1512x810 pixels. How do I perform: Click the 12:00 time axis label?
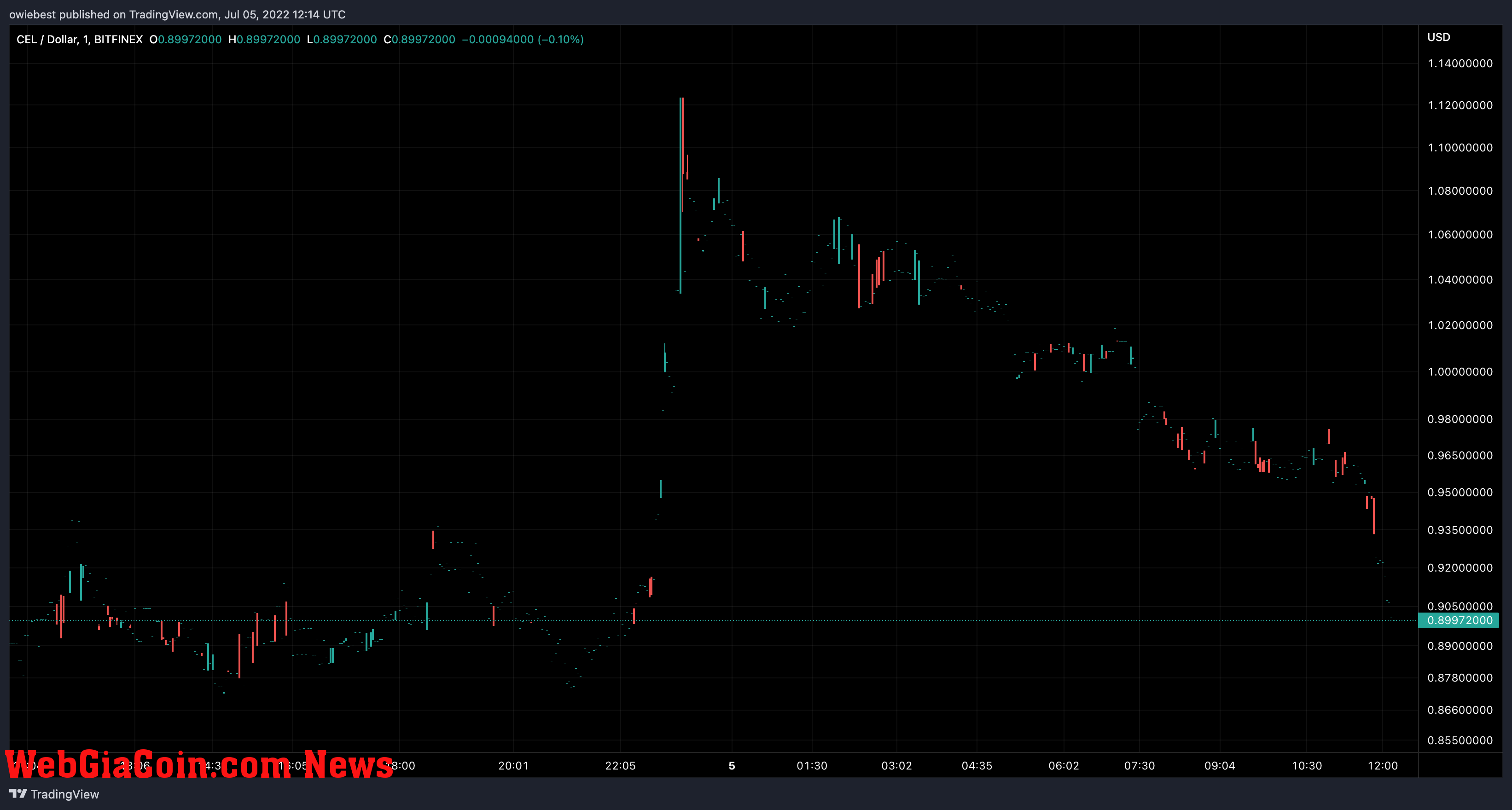[1383, 765]
